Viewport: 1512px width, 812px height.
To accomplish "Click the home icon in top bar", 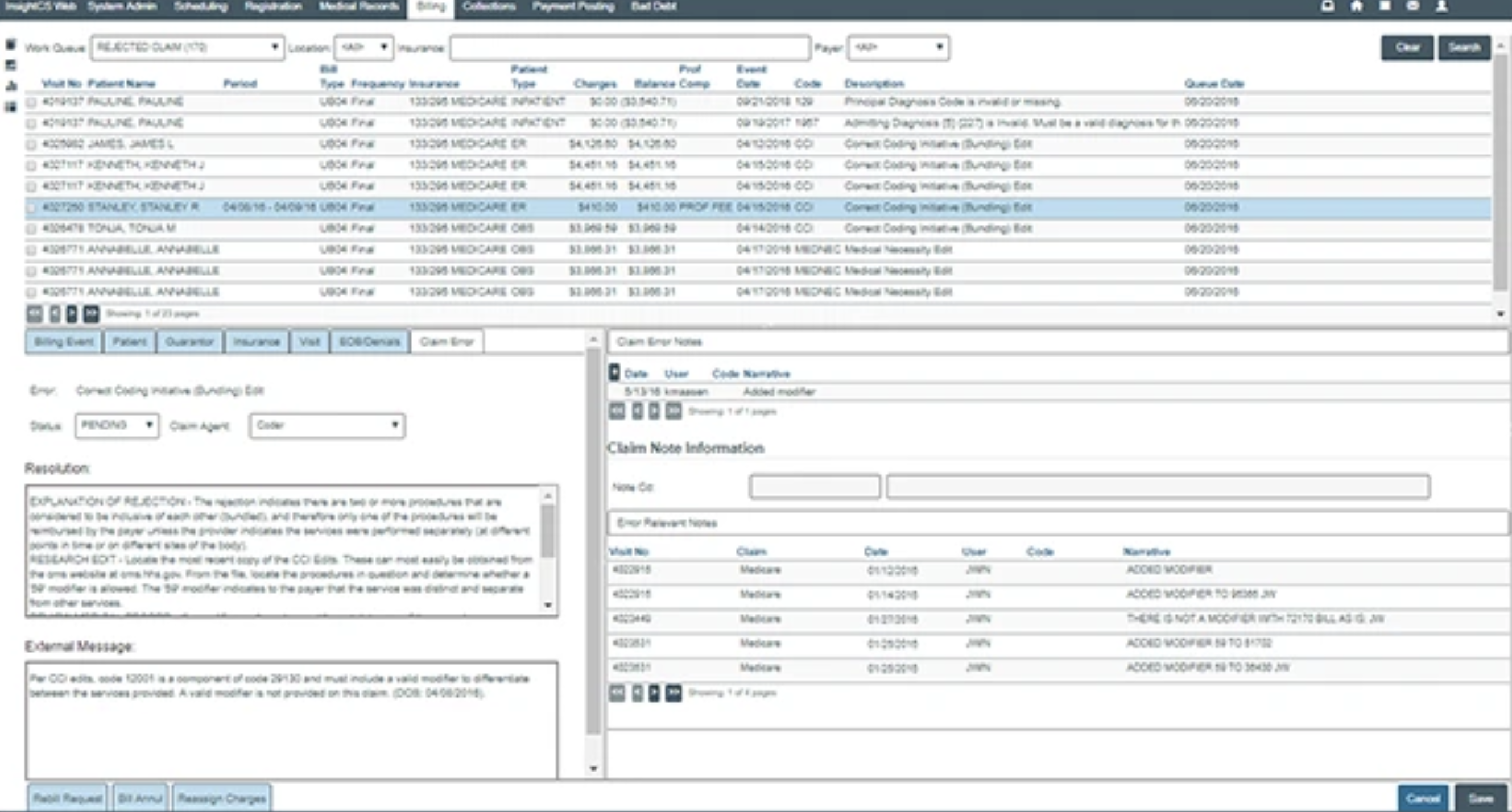I will (1357, 6).
